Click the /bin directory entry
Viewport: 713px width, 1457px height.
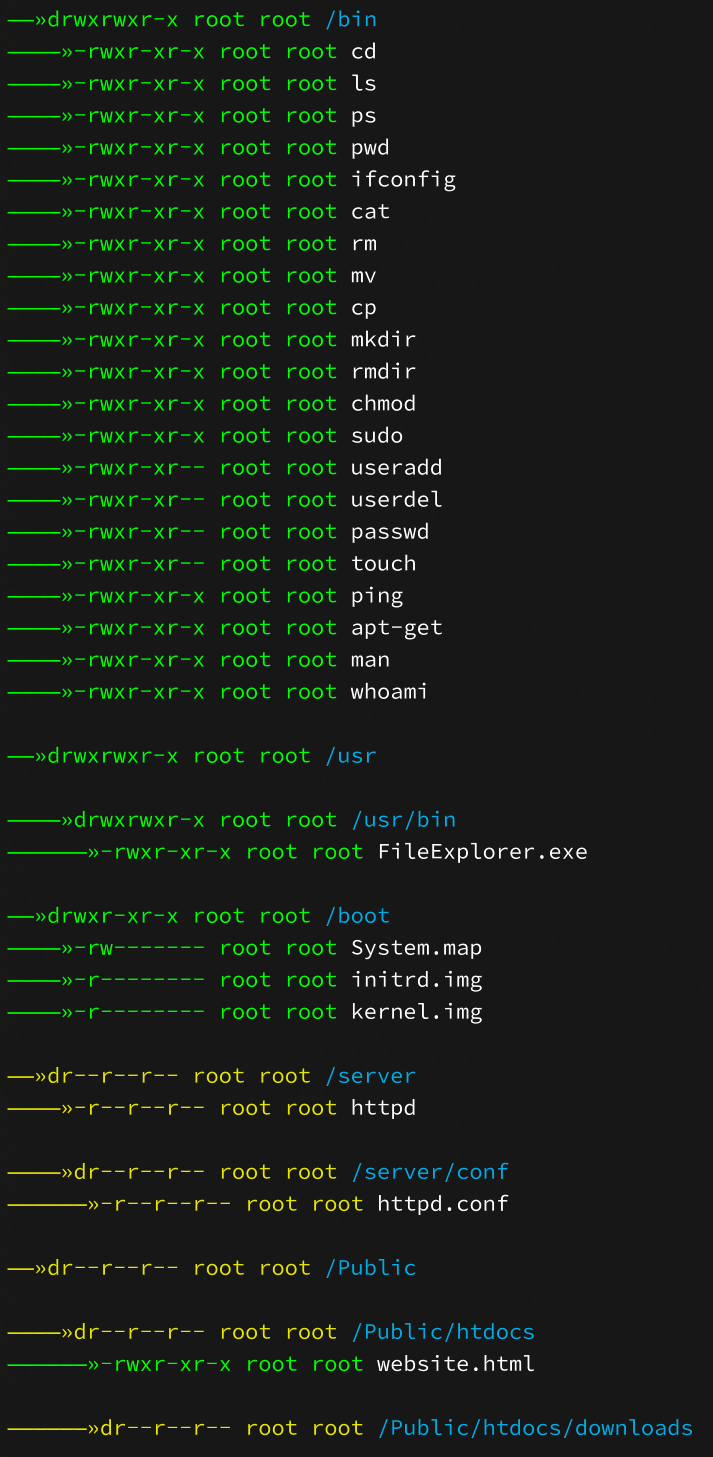350,19
